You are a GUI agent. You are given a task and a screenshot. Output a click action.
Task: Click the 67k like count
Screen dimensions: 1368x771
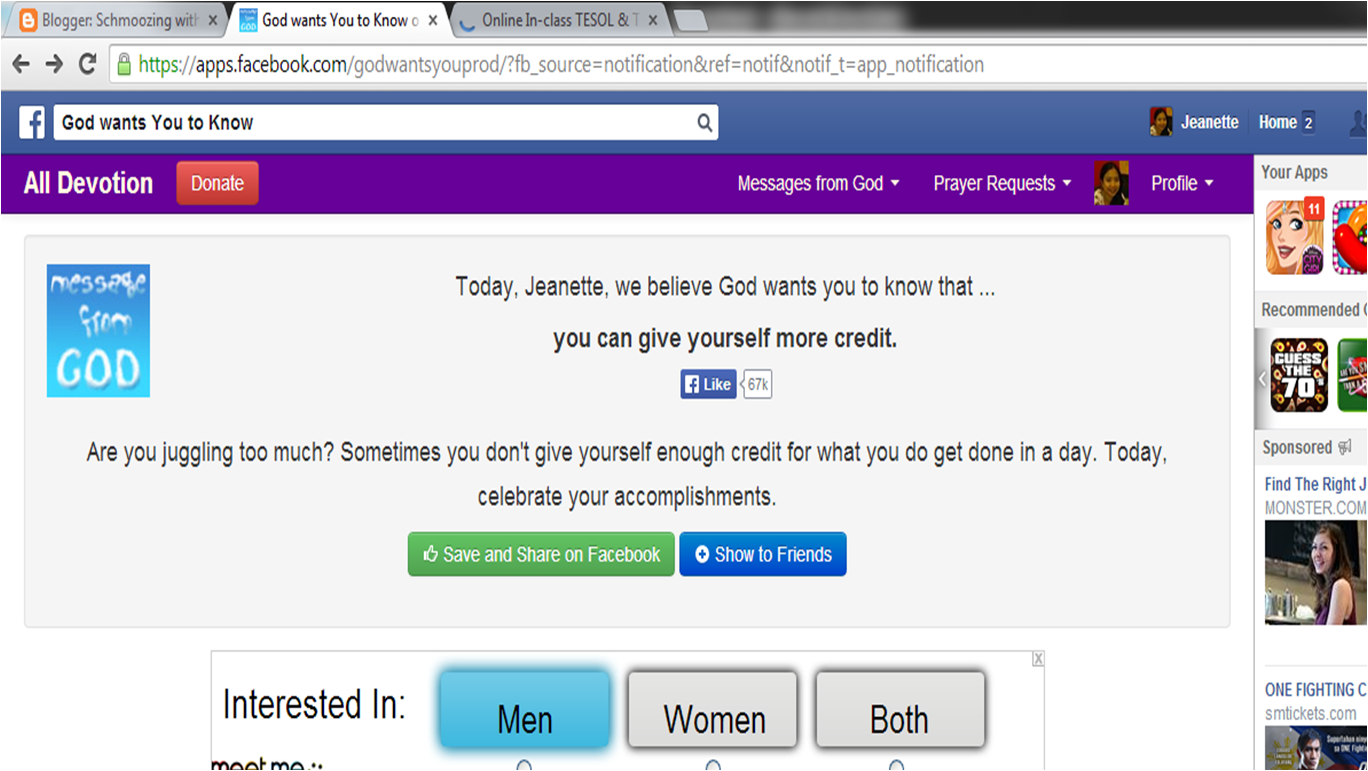pyautogui.click(x=758, y=384)
